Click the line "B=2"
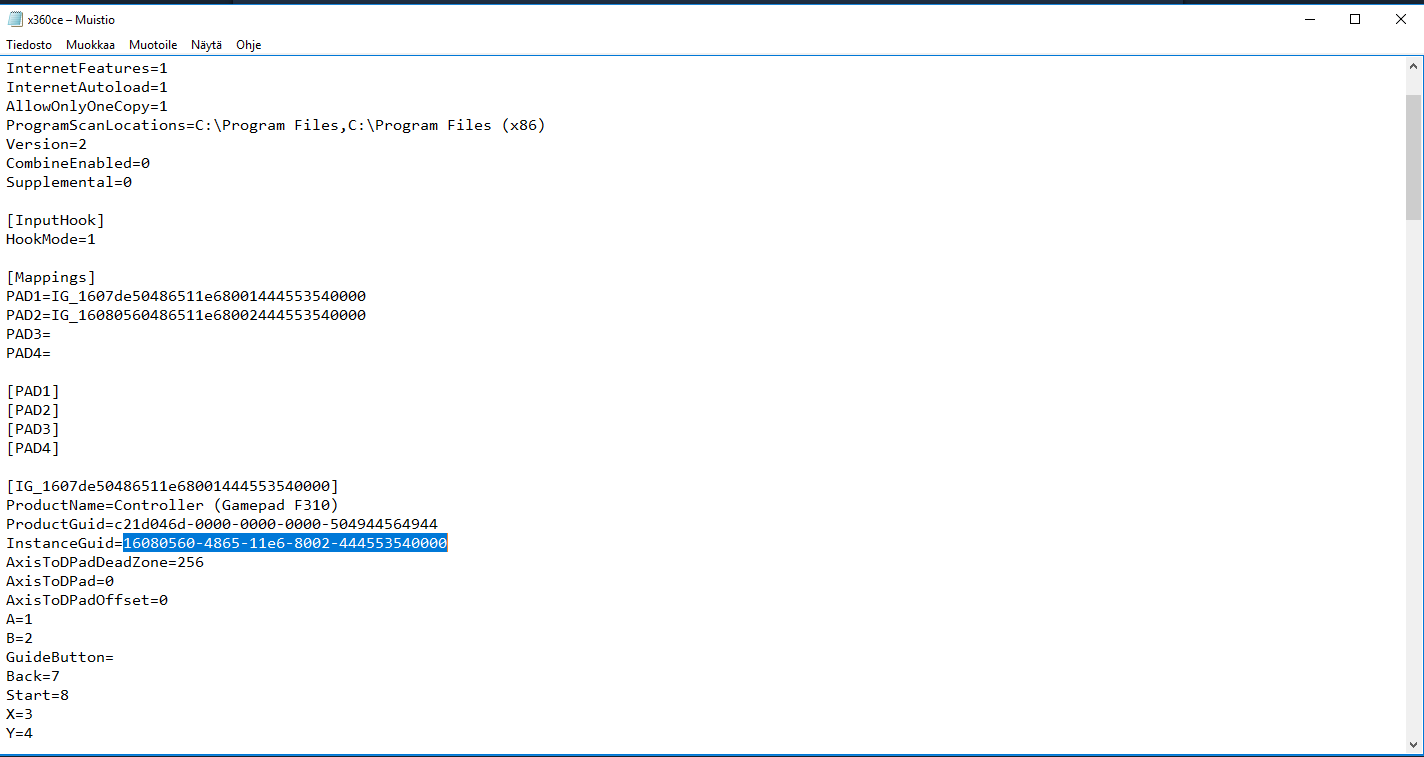Viewport: 1424px width, 757px height. coord(19,638)
